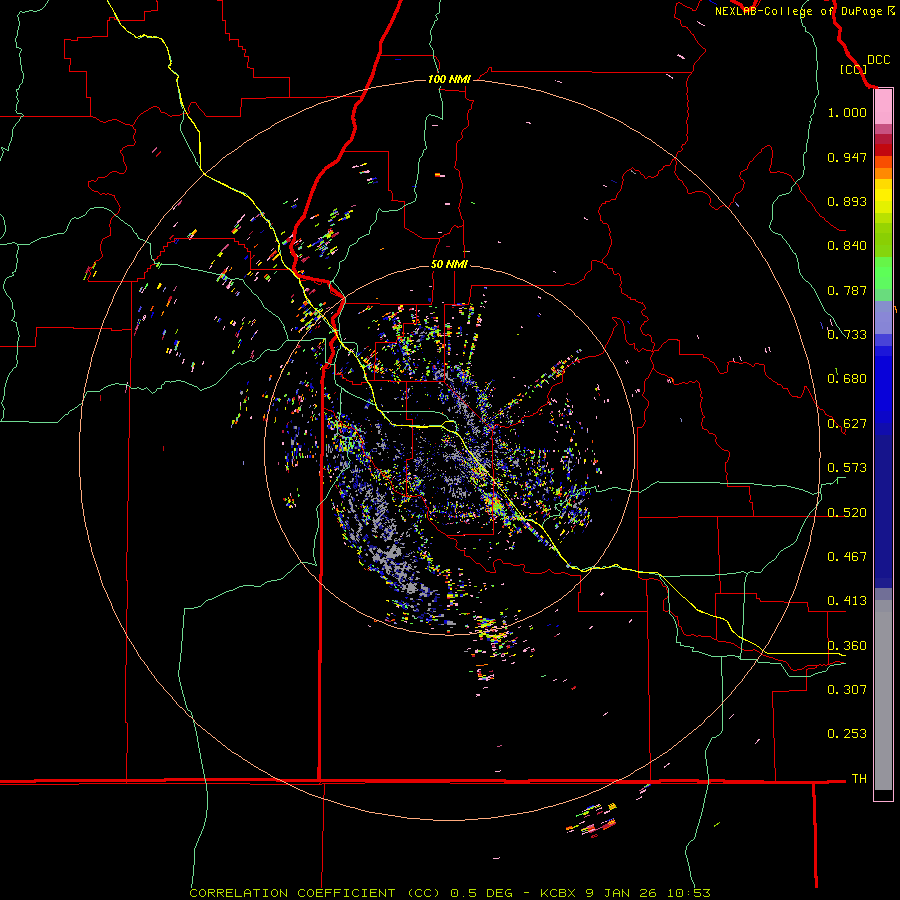900x900 pixels.
Task: Select the 0.413 scale value
Action: coord(847,601)
